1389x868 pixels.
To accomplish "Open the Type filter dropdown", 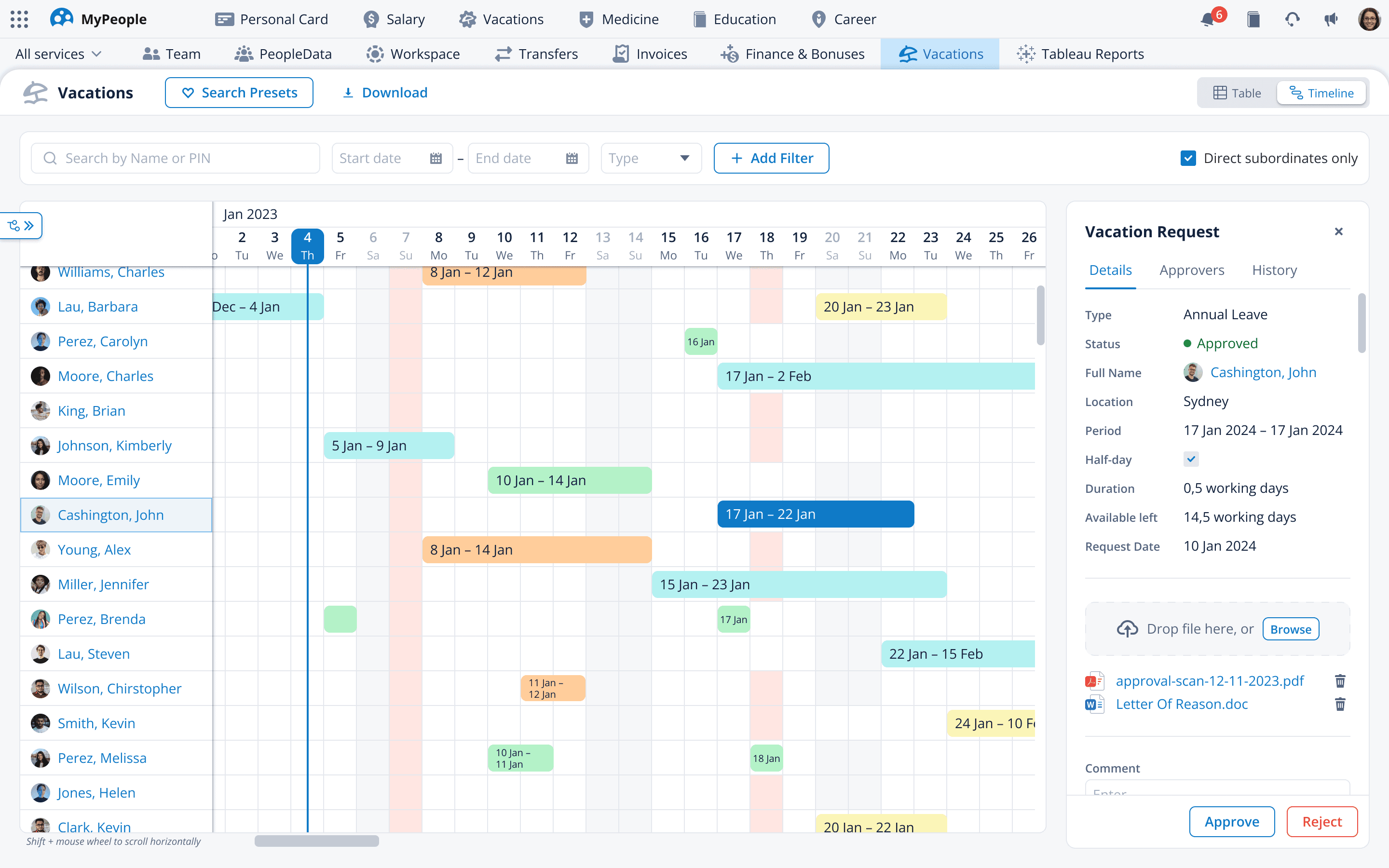I will (x=651, y=159).
